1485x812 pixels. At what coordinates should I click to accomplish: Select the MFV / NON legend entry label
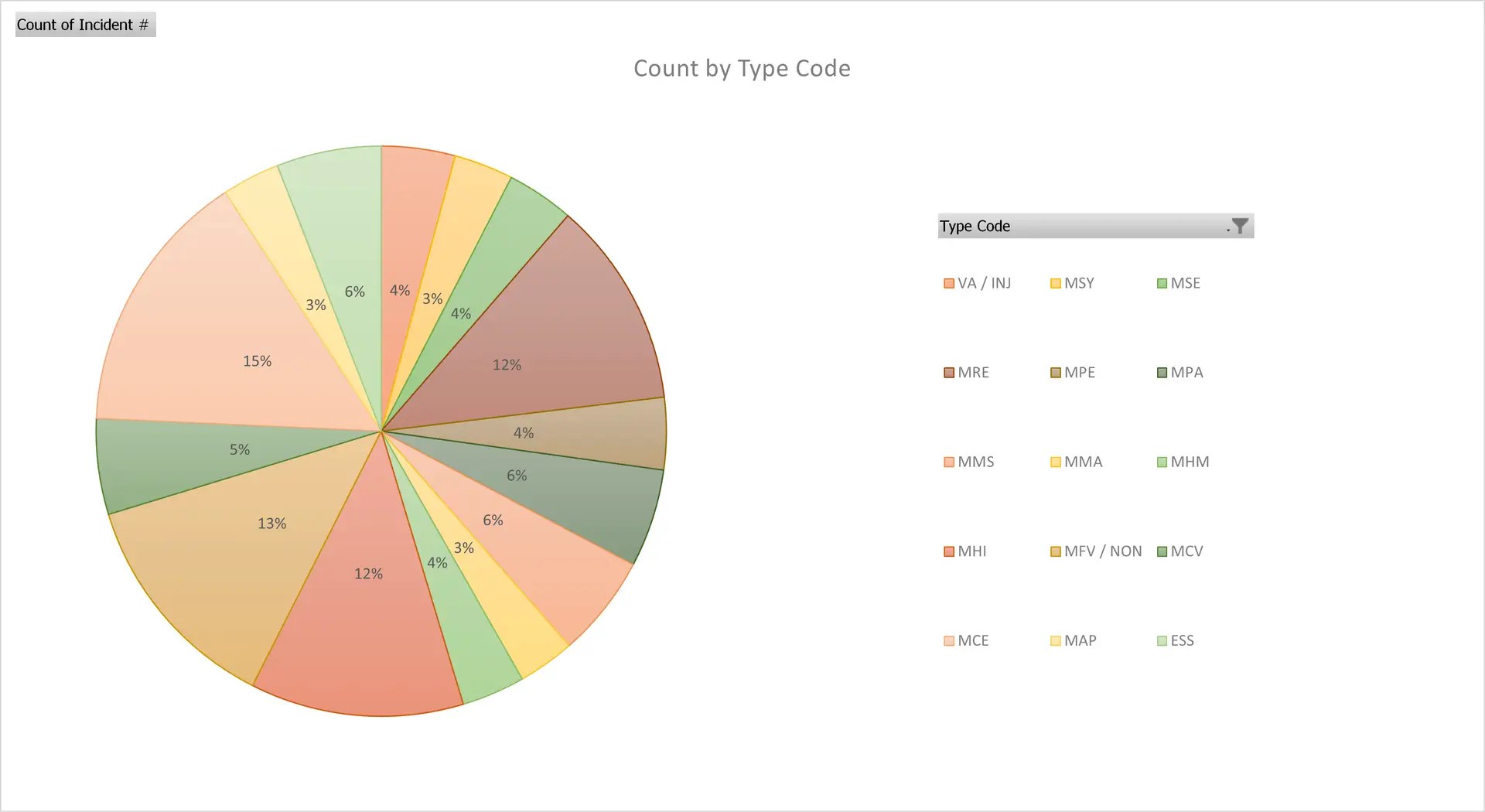pos(1102,551)
